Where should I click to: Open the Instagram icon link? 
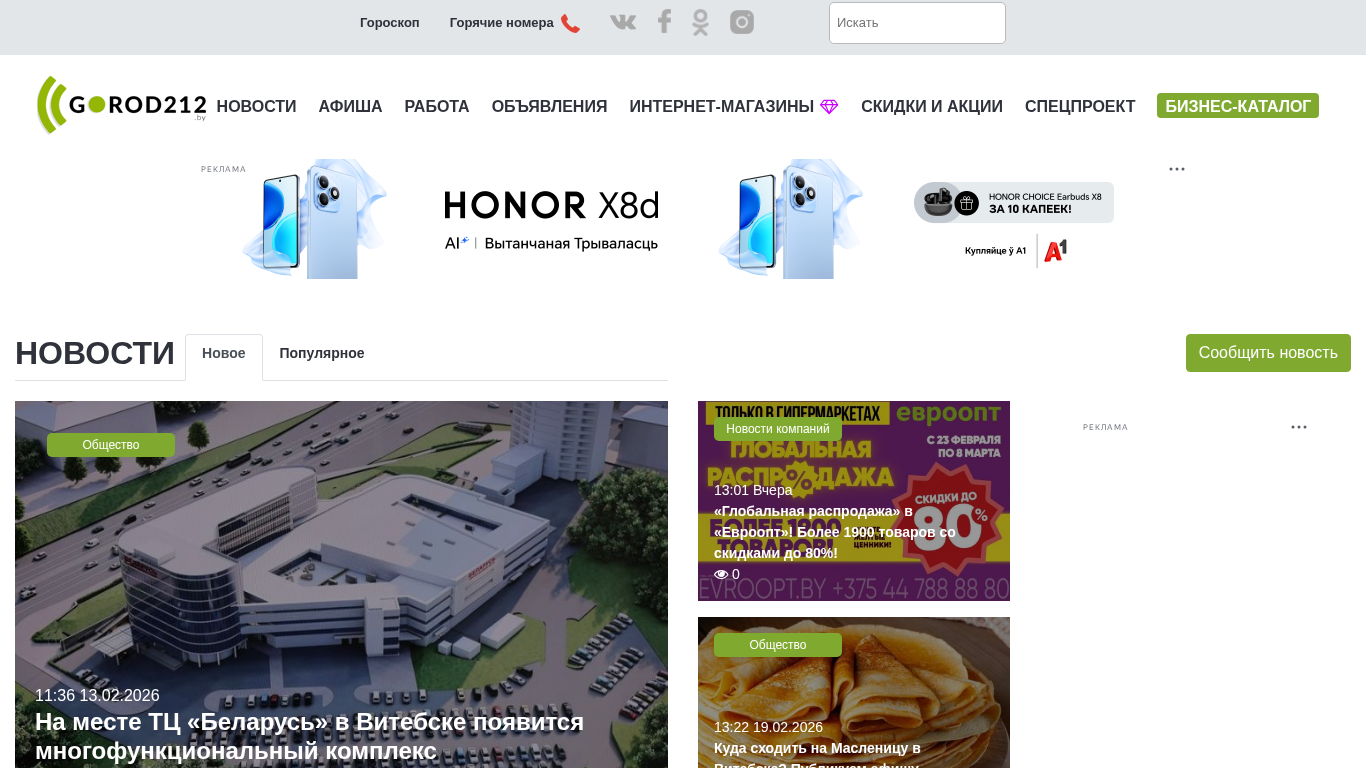(742, 22)
